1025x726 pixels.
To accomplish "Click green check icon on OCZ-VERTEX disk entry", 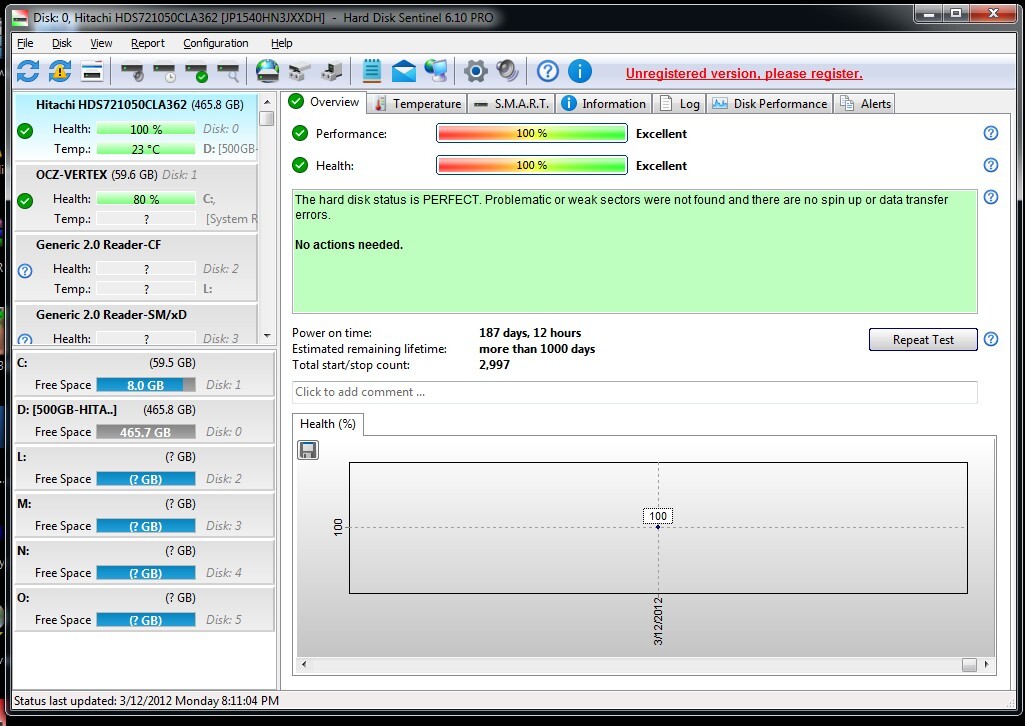I will pyautogui.click(x=25, y=201).
